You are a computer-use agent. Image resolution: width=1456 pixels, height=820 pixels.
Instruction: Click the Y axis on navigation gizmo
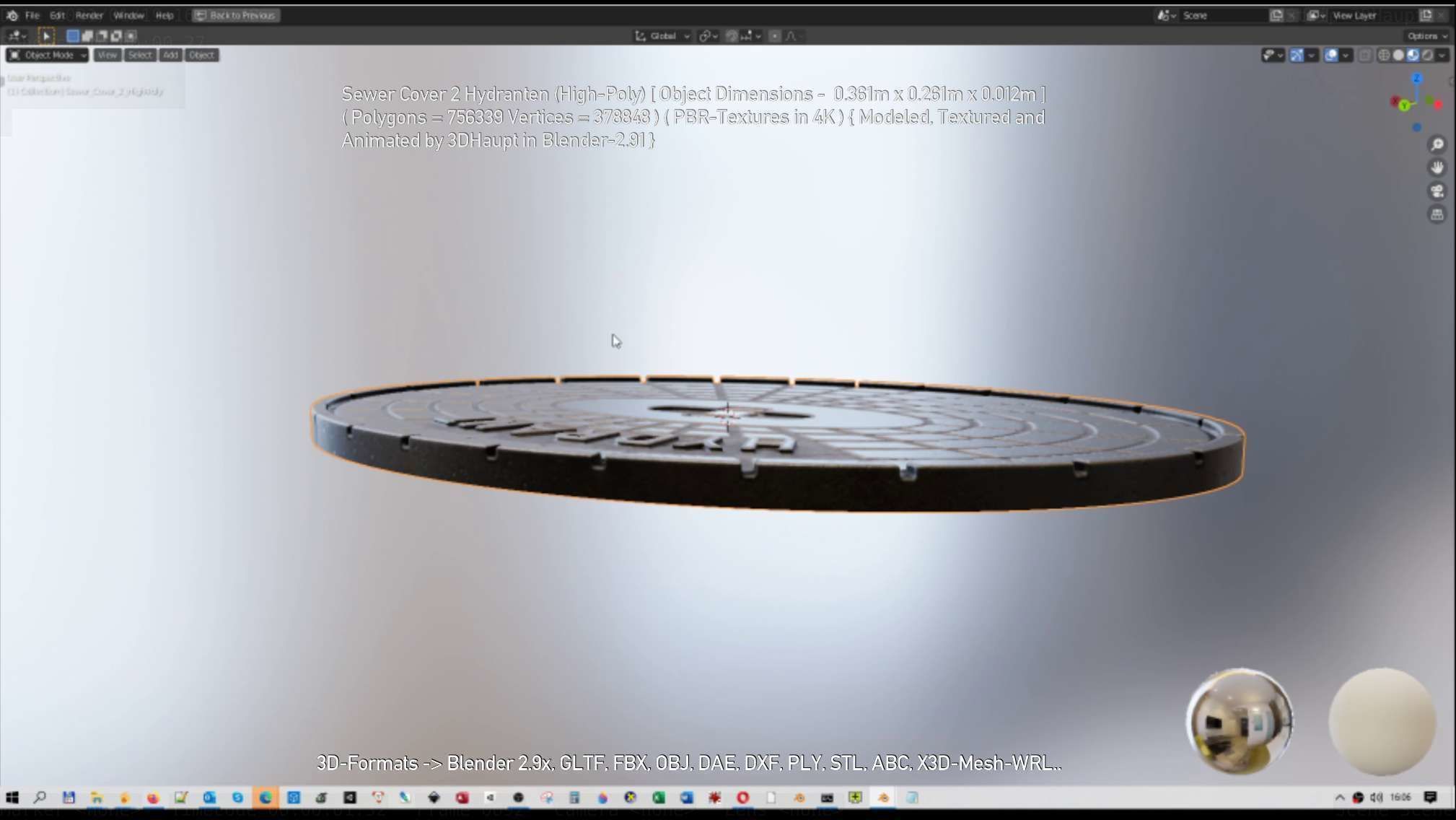pyautogui.click(x=1404, y=105)
